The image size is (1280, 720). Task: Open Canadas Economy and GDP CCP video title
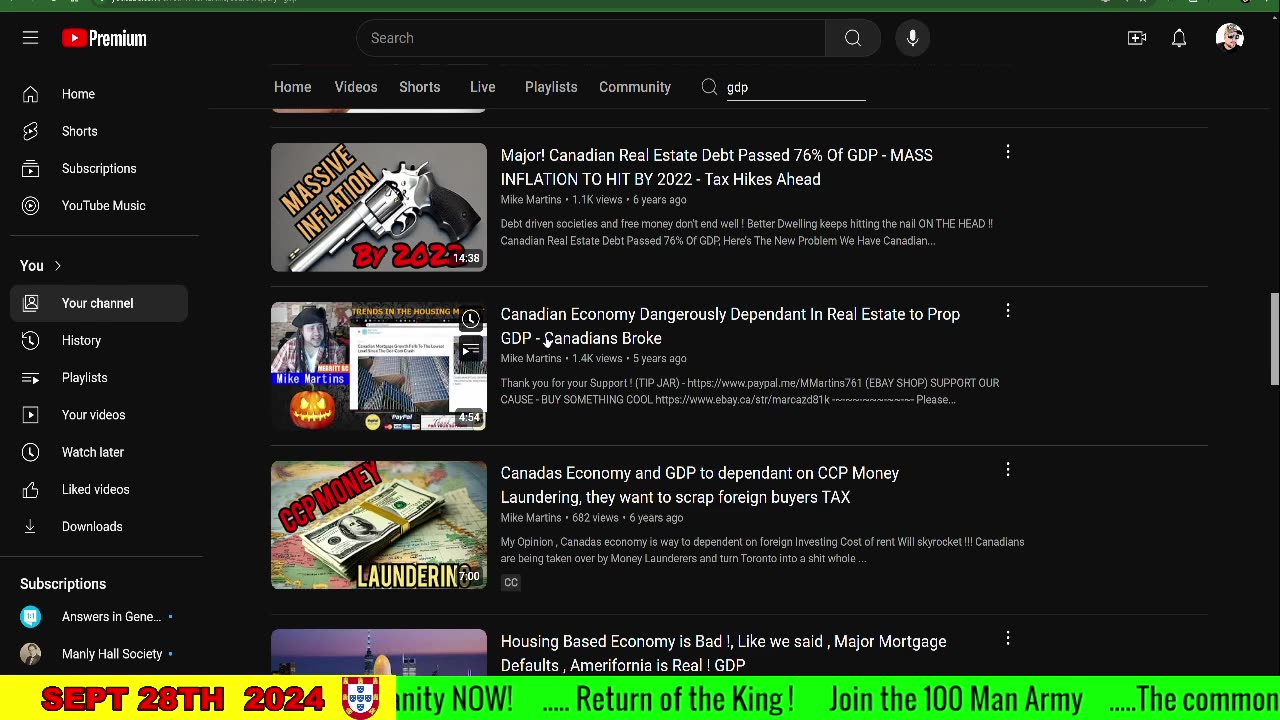point(700,485)
